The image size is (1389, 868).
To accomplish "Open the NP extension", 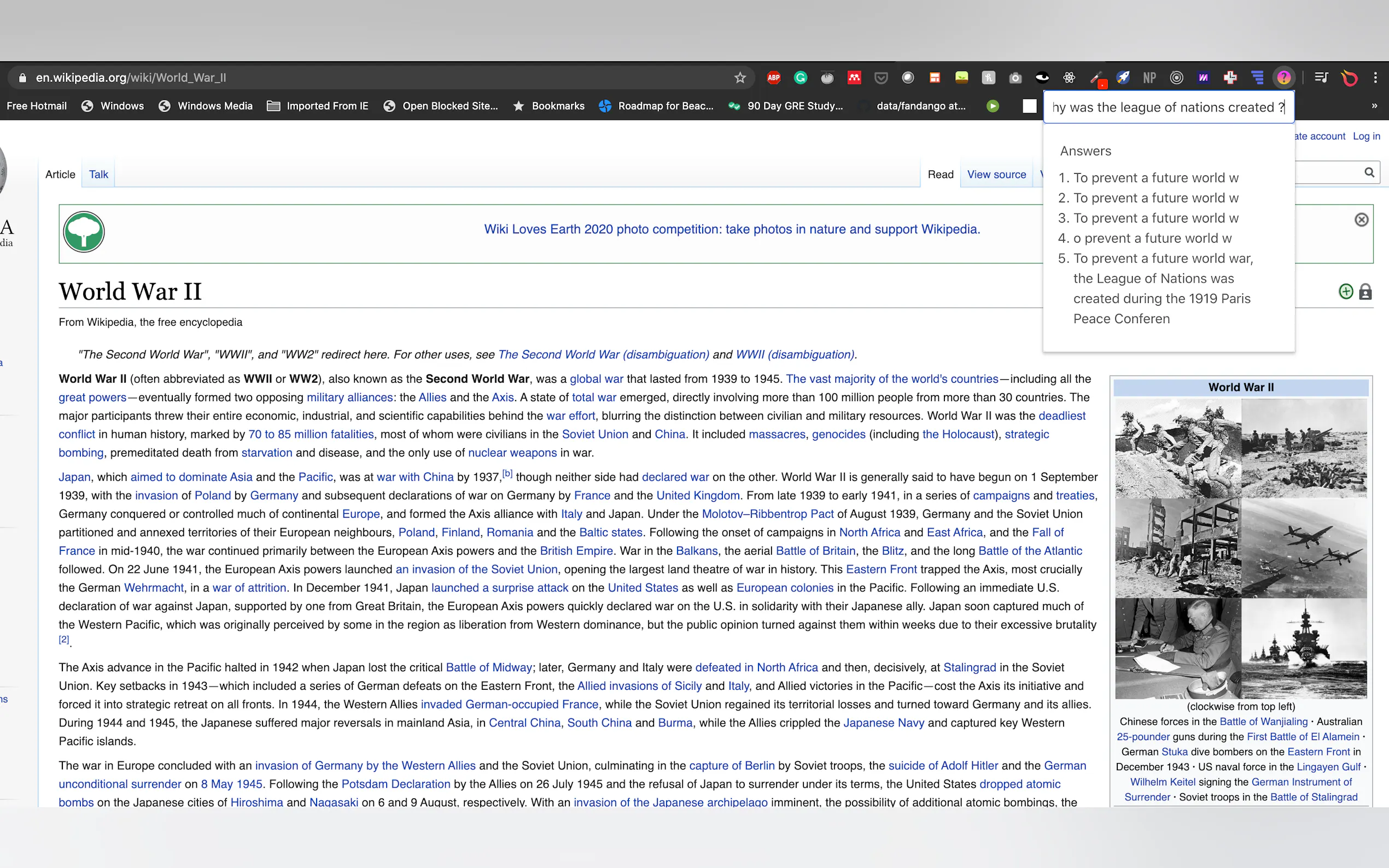I will pyautogui.click(x=1149, y=78).
